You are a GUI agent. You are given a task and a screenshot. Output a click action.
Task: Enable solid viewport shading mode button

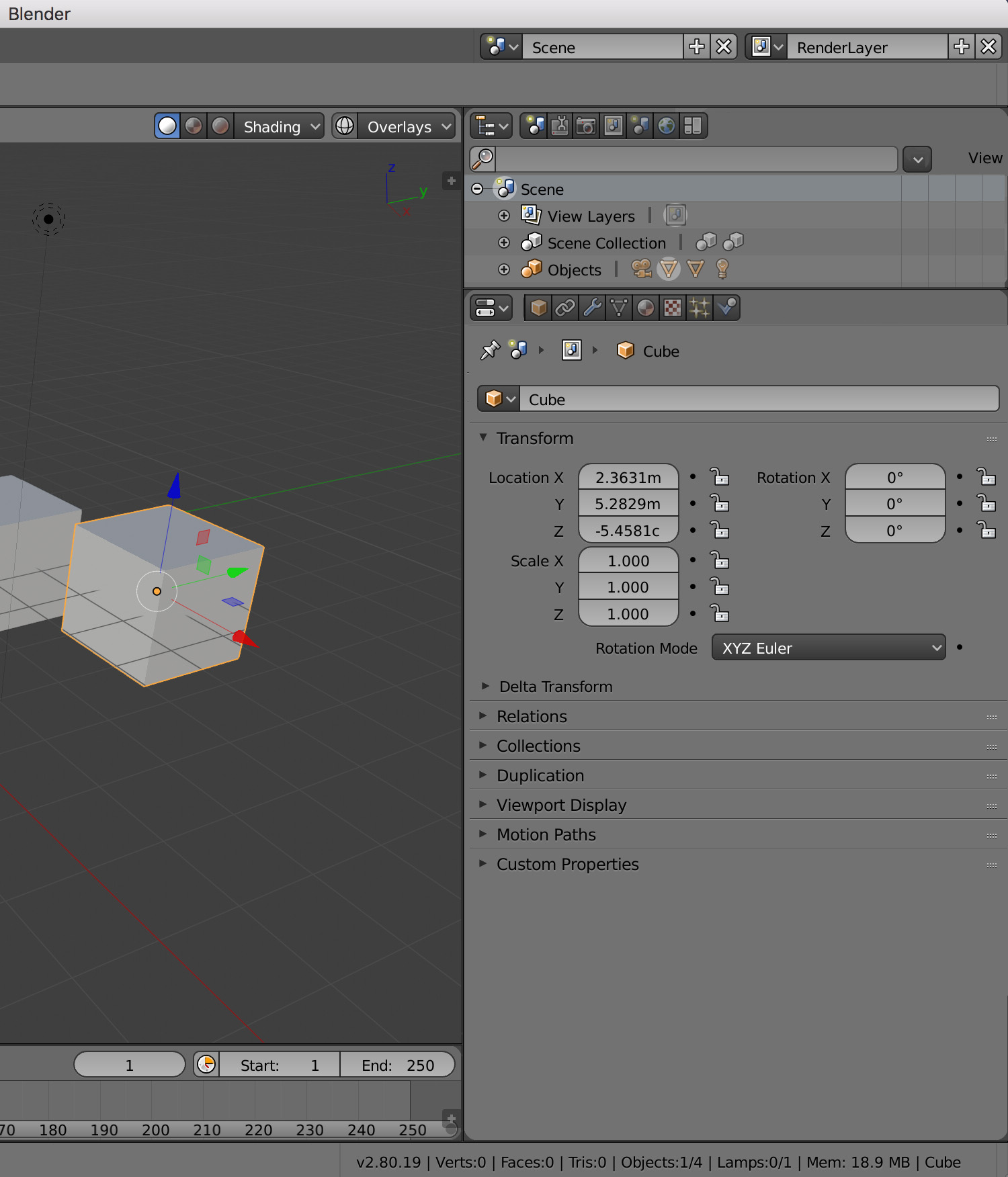point(167,126)
